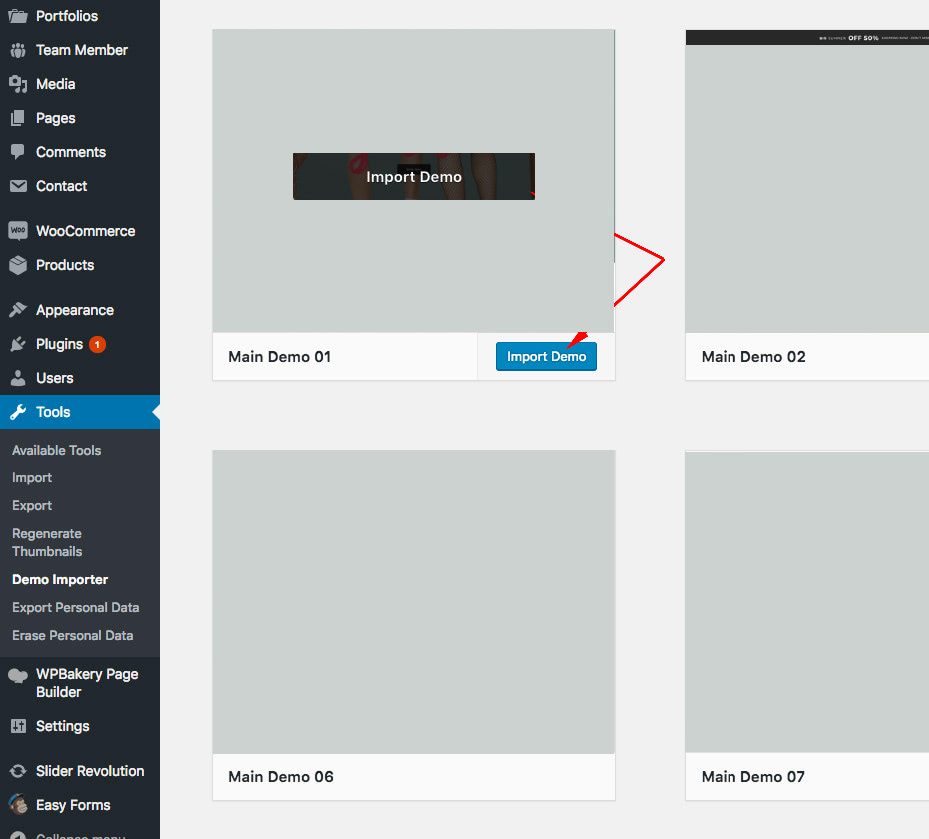Select Demo Importer under Tools
Image resolution: width=929 pixels, height=839 pixels.
60,579
